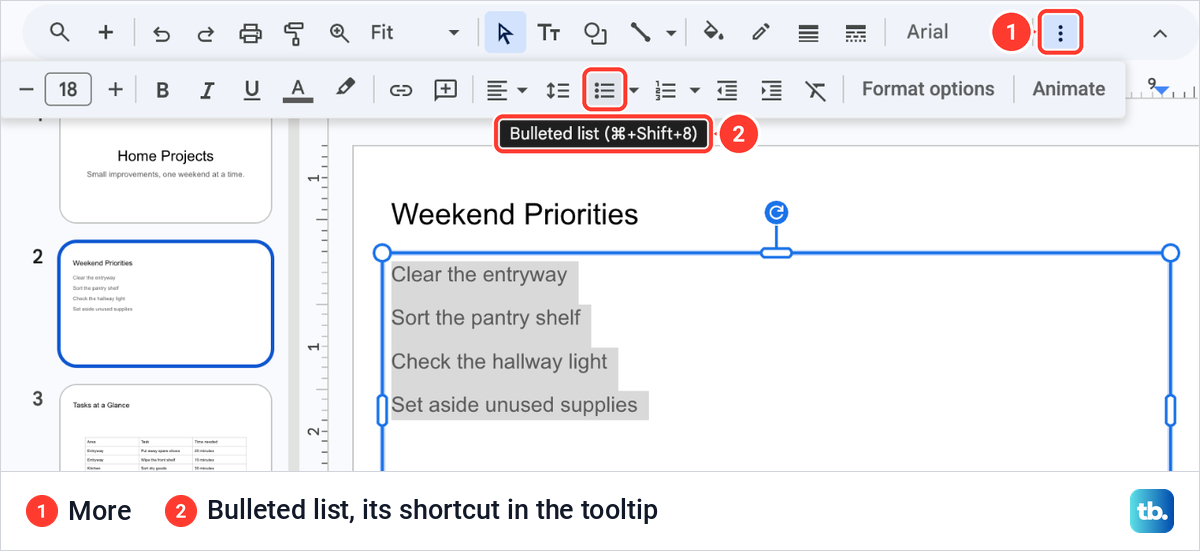Expand numbered list style arrow
This screenshot has height=551, width=1200.
(x=694, y=90)
